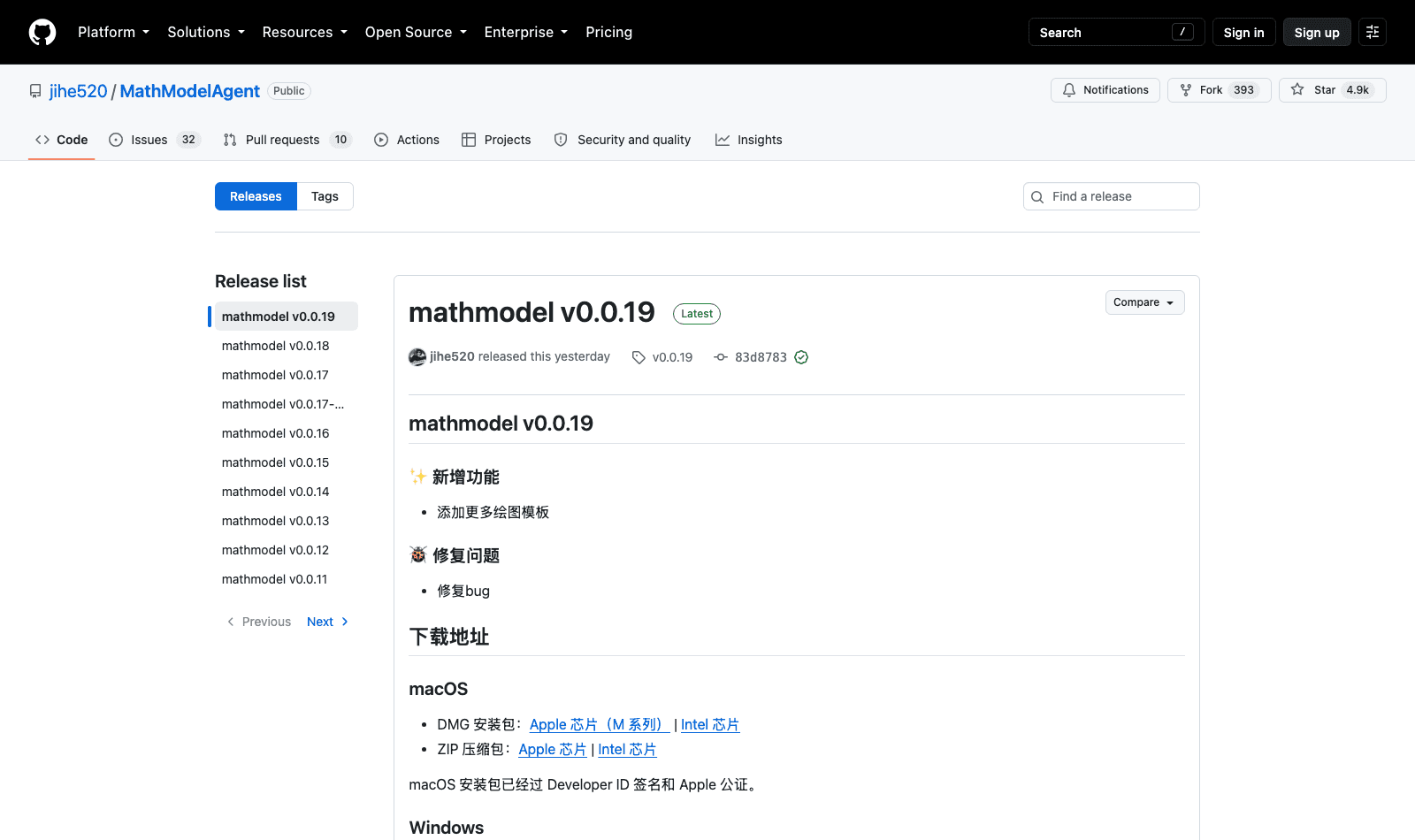Image resolution: width=1415 pixels, height=840 pixels.
Task: Switch to the Pull requests tab
Action: (287, 140)
